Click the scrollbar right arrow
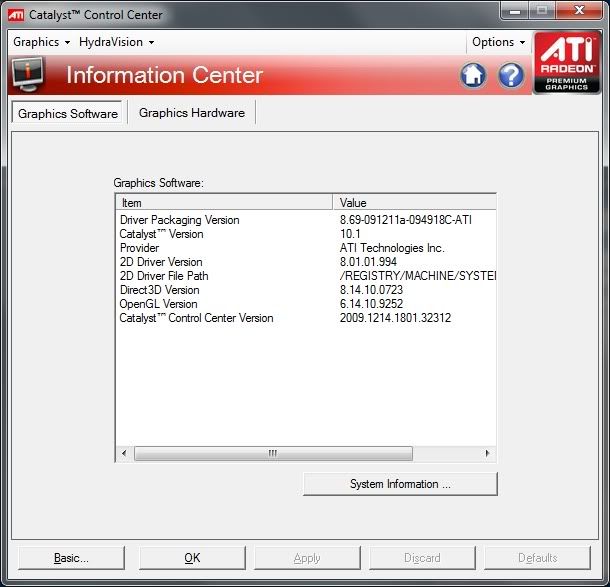Viewport: 610px width, 587px height. 487,453
